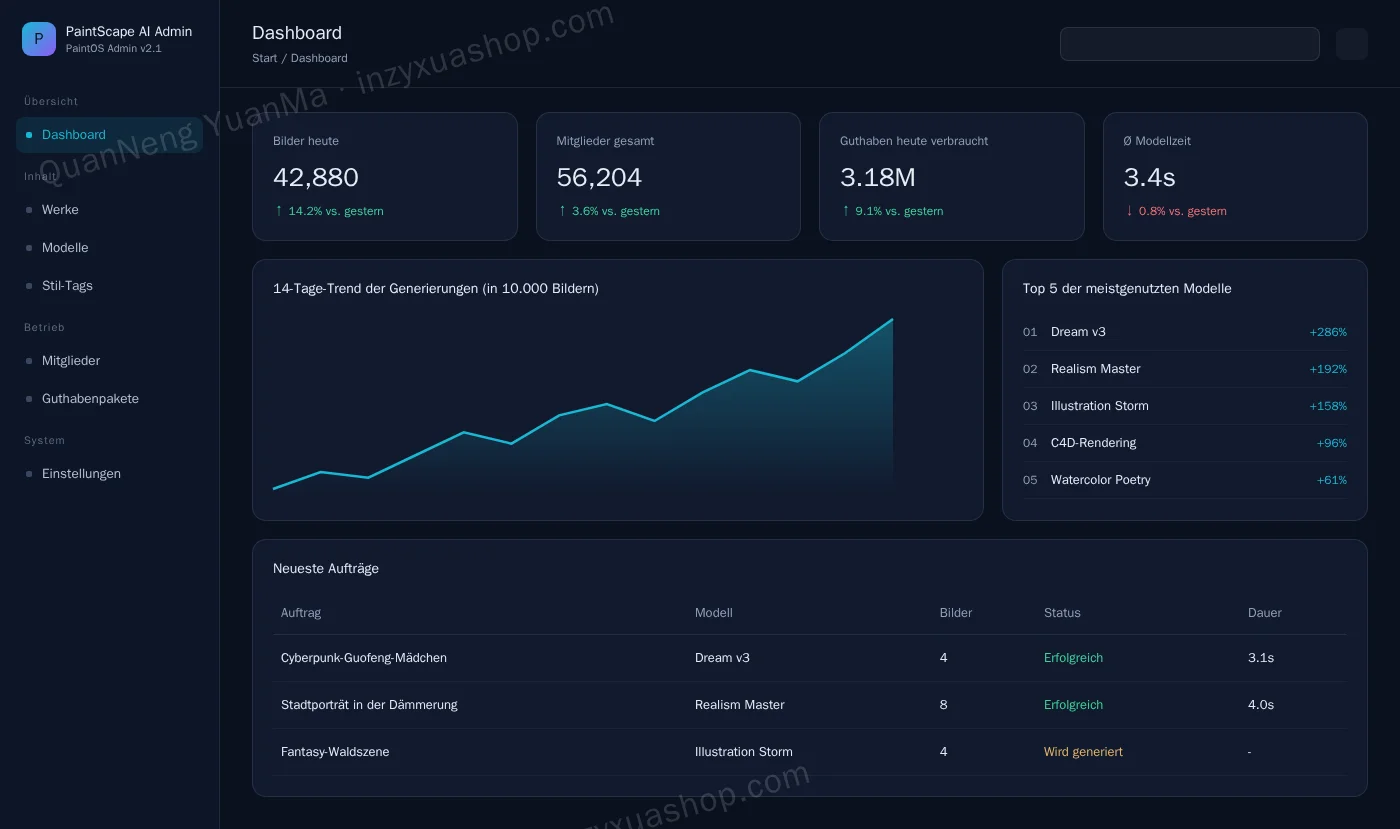Click the Bilder column header

click(956, 613)
